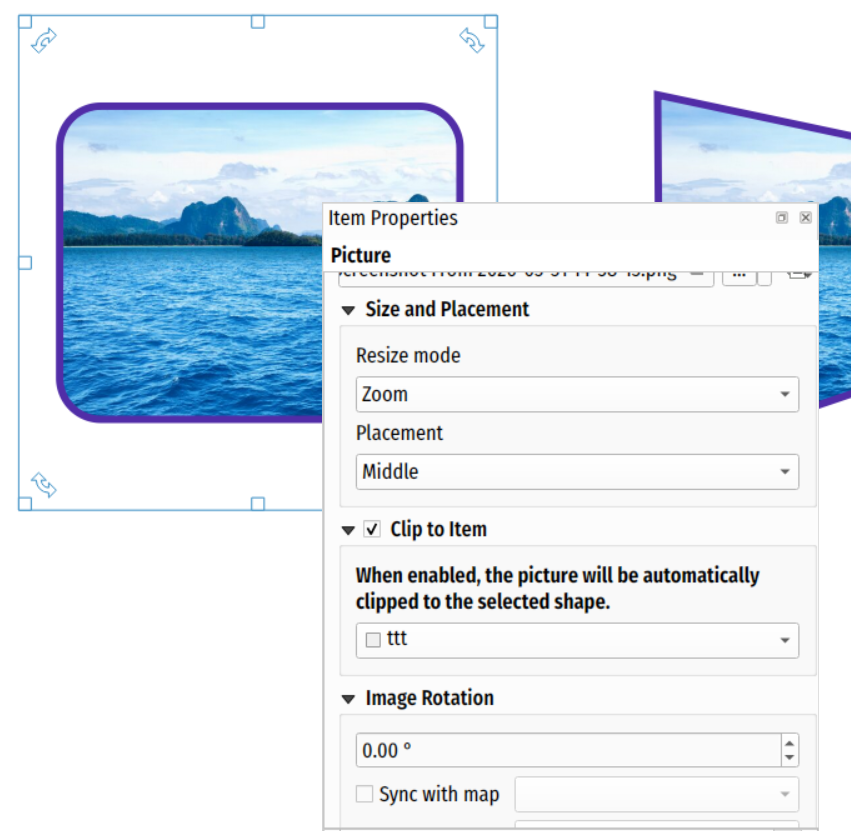Open the Sync with map dropdown
The height and width of the screenshot is (831, 851).
click(x=657, y=794)
